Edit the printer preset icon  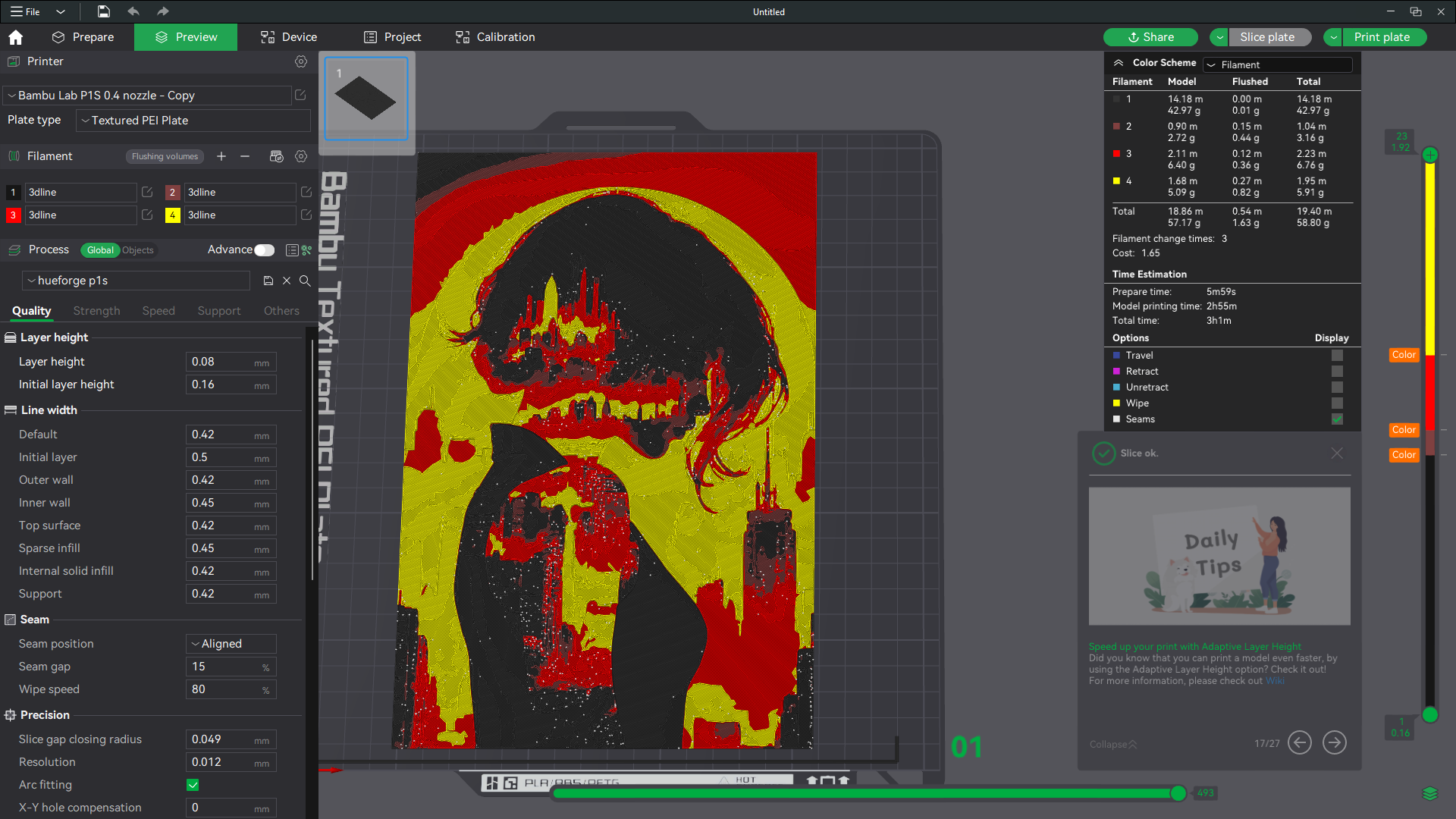300,95
